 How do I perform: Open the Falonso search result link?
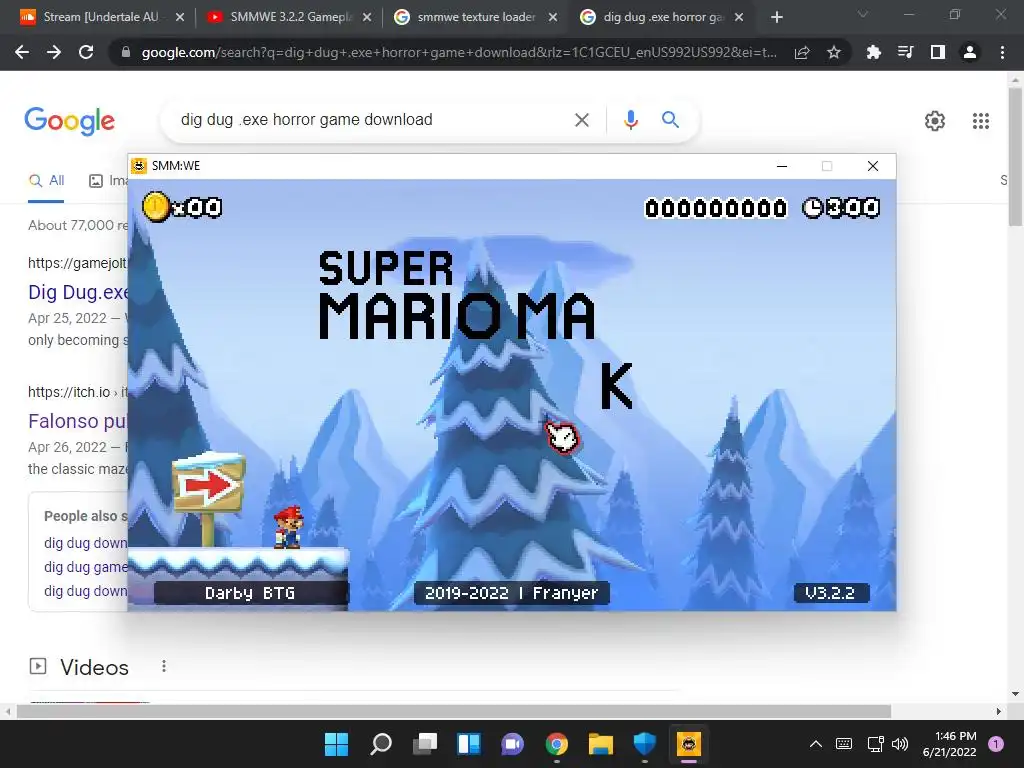coord(78,421)
